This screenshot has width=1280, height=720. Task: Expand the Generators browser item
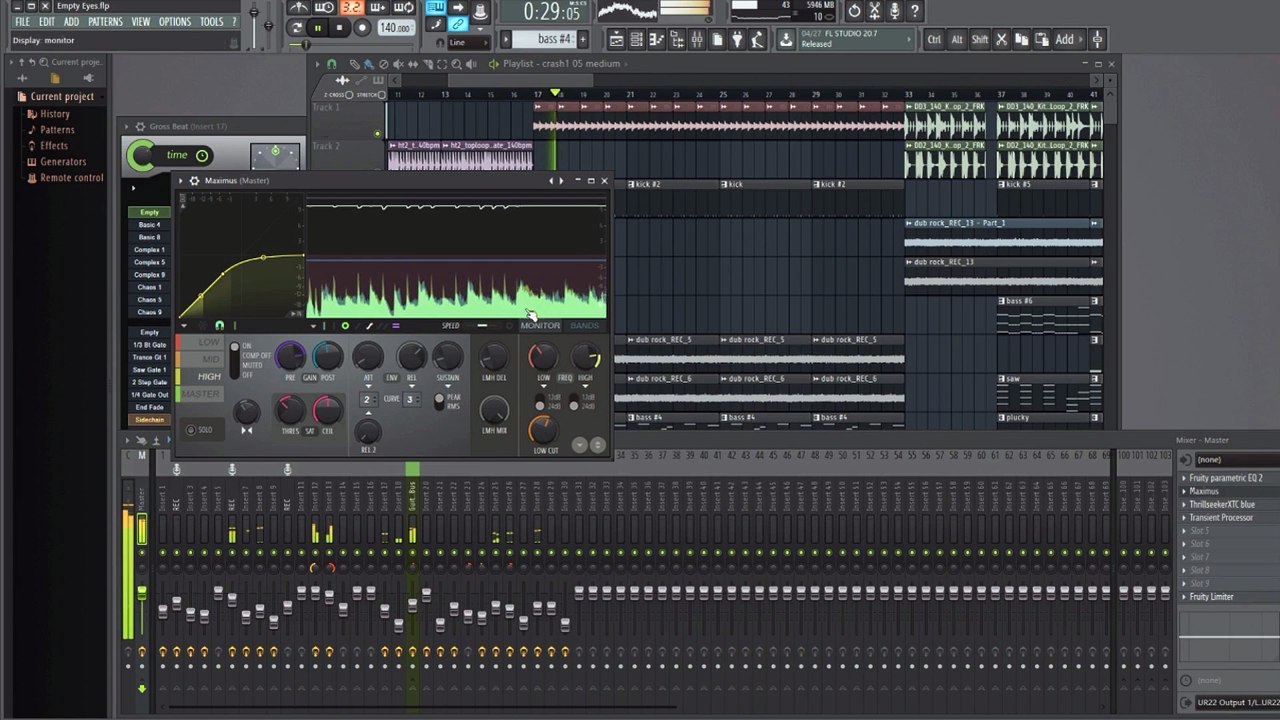point(62,162)
